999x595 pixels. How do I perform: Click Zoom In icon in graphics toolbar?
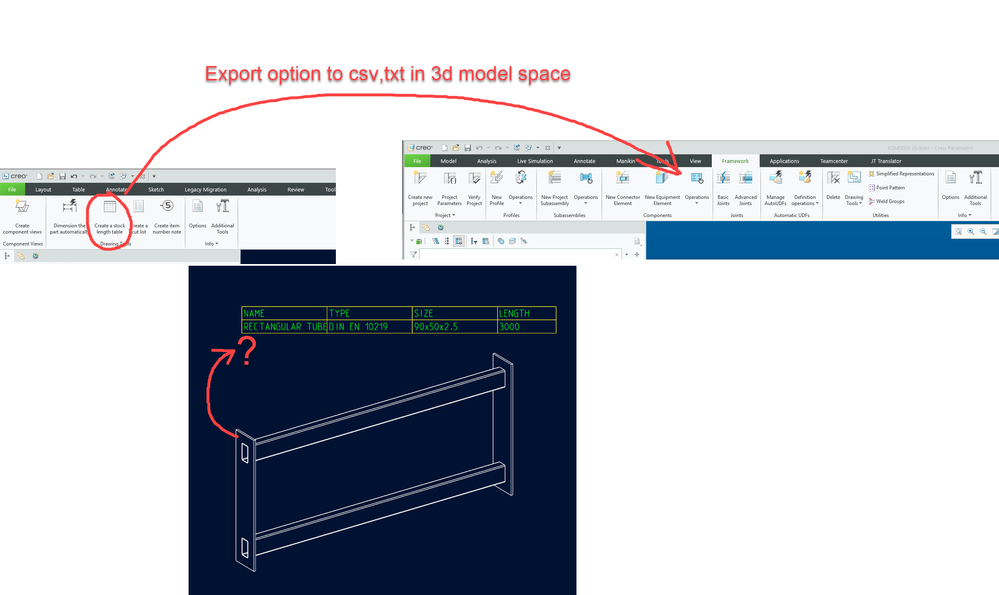(971, 232)
